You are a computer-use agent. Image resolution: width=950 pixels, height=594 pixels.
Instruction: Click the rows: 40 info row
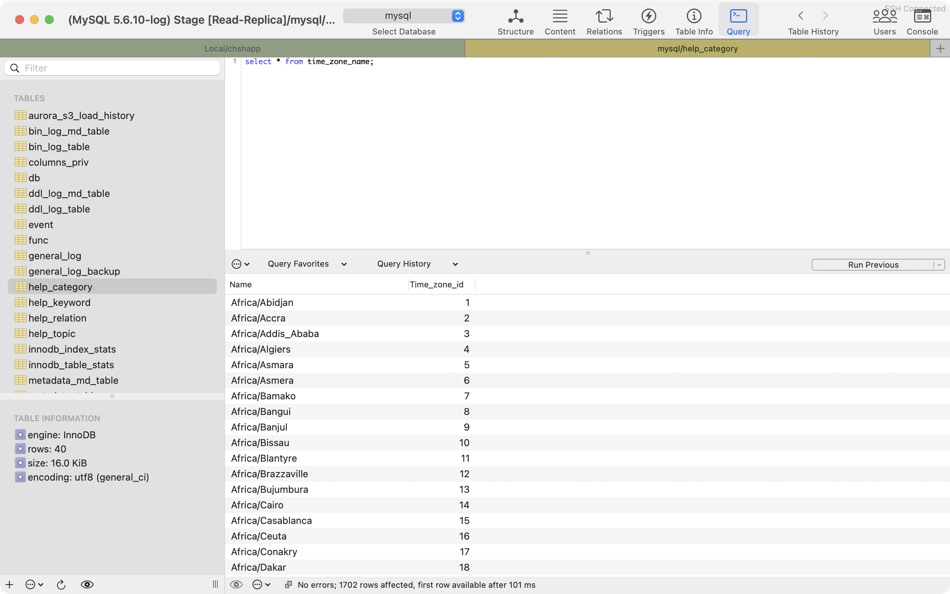(x=41, y=449)
